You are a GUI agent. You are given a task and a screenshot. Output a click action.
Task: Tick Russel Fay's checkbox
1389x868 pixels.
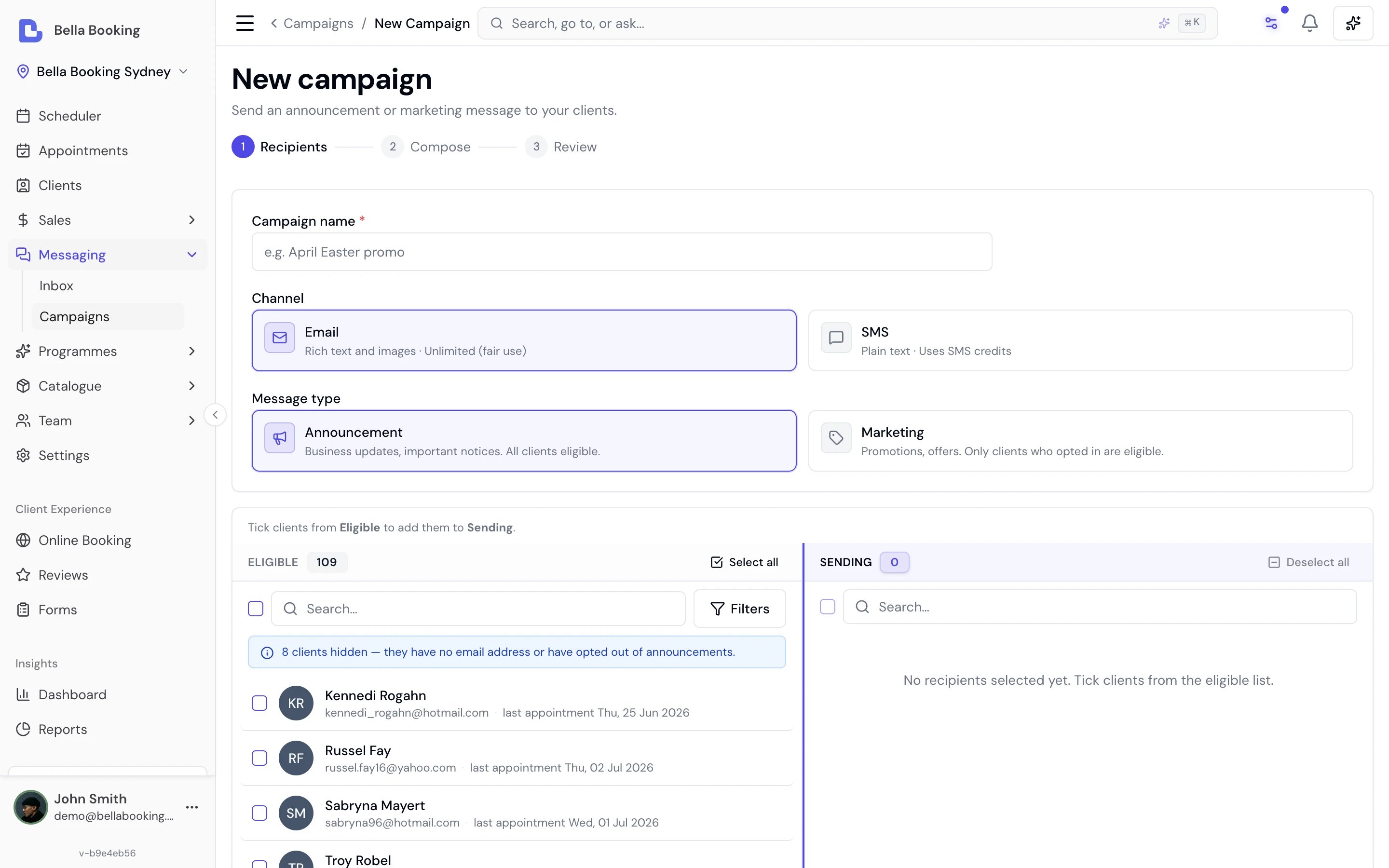(259, 759)
